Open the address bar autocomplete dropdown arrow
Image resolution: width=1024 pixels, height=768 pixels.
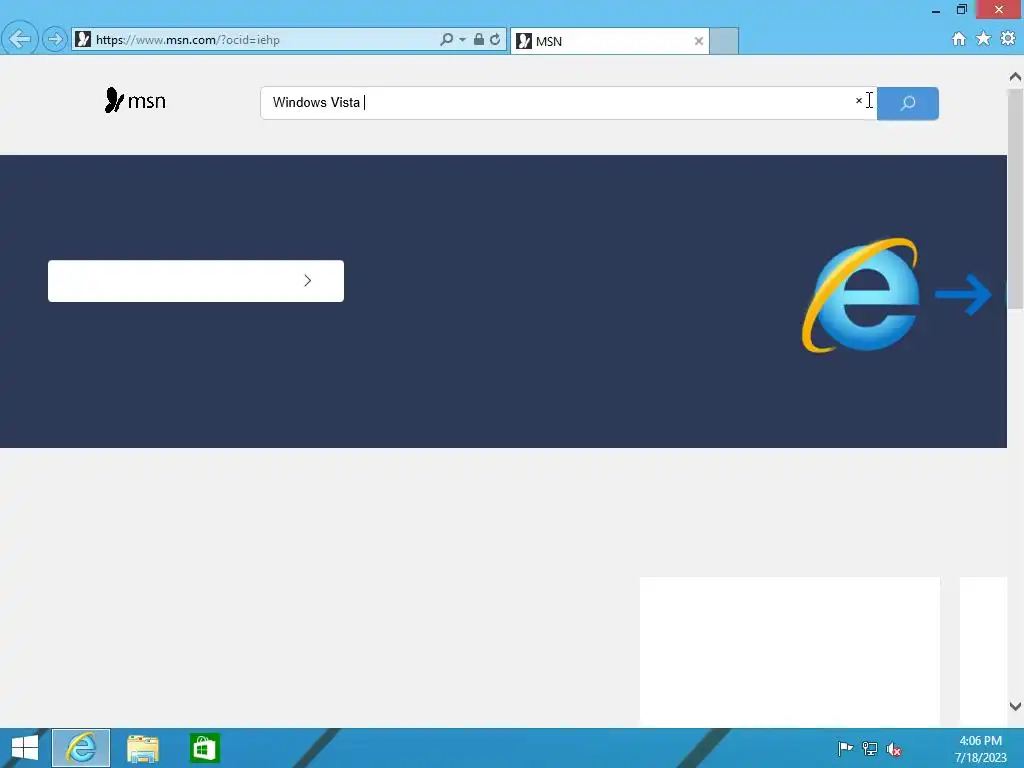[x=462, y=40]
